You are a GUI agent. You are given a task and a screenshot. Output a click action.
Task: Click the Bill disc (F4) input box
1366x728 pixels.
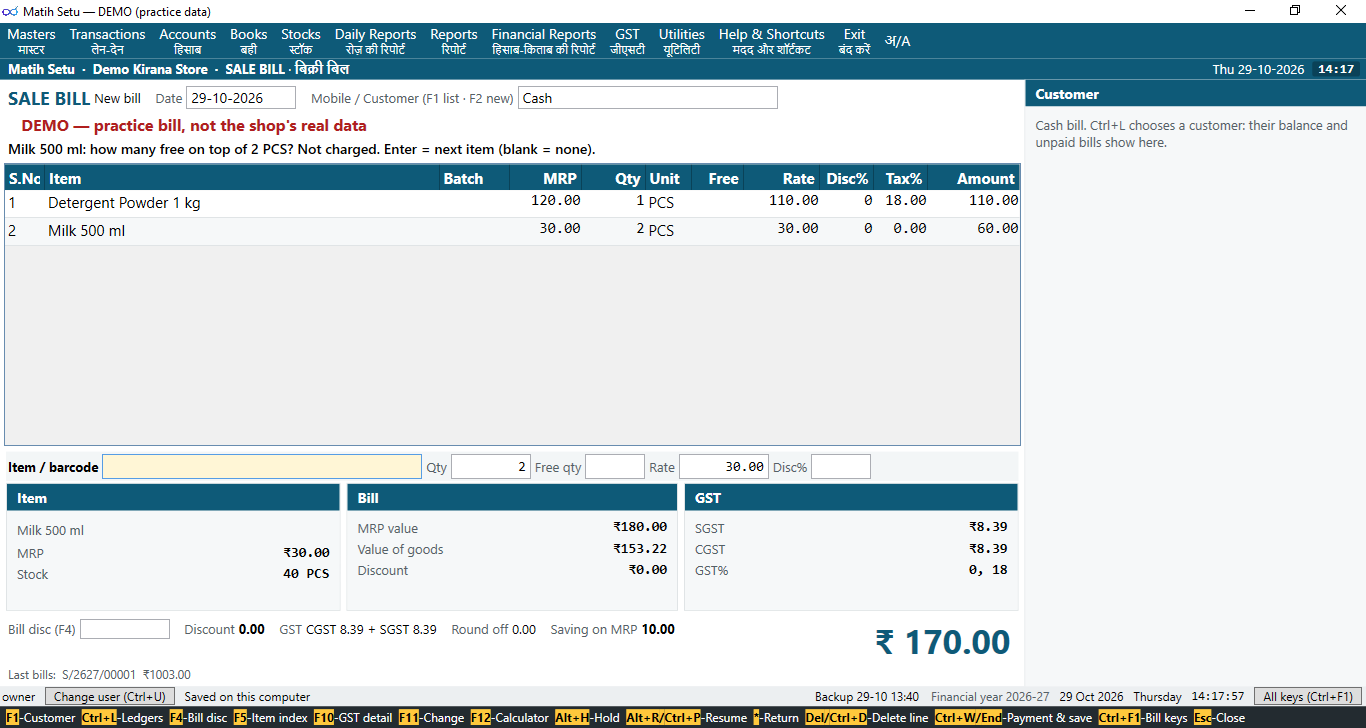tap(125, 629)
